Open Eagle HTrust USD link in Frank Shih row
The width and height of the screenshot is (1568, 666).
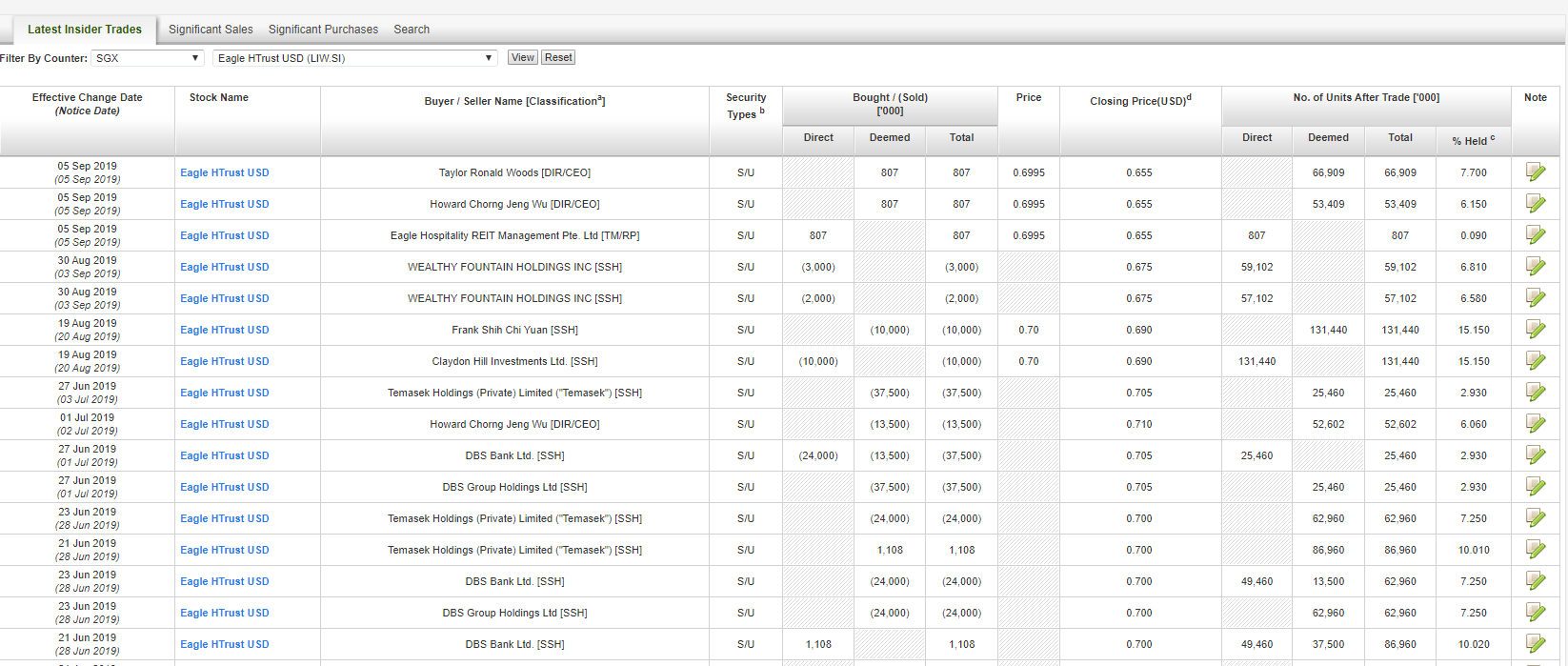tap(225, 331)
